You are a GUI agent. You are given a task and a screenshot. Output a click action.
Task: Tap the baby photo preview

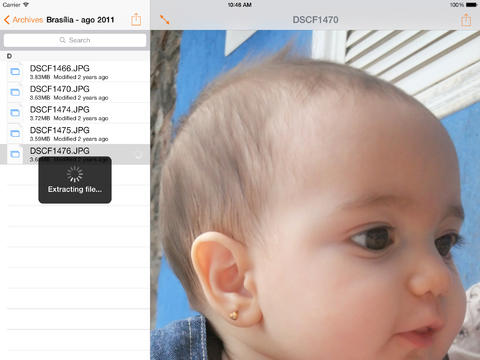315,195
